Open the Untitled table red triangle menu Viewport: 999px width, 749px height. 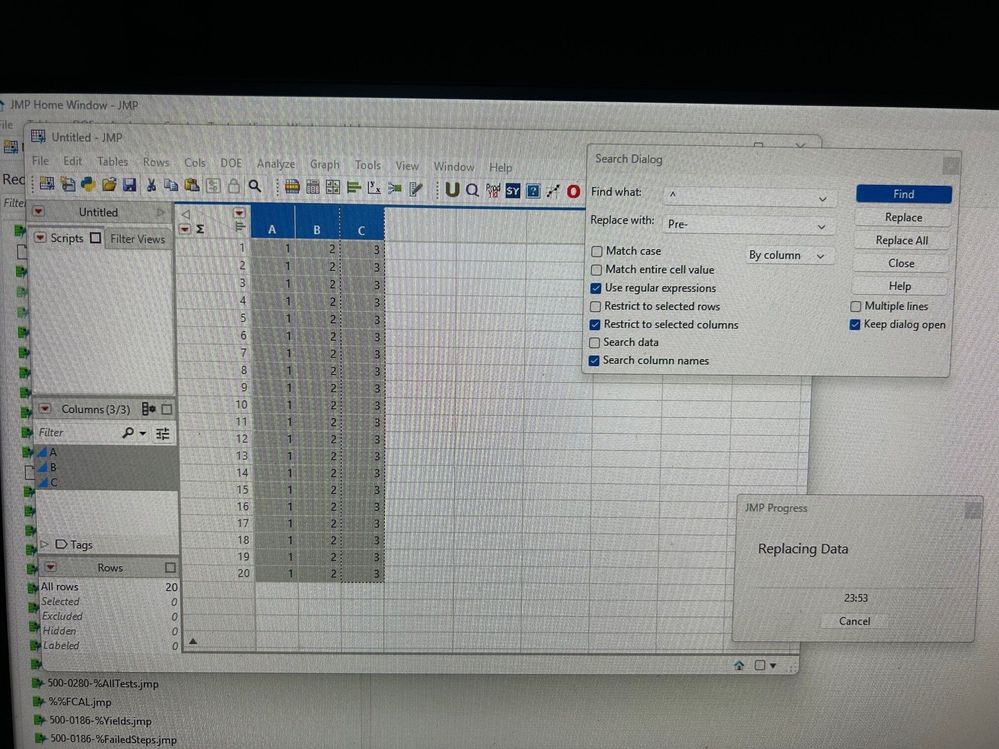pyautogui.click(x=39, y=211)
